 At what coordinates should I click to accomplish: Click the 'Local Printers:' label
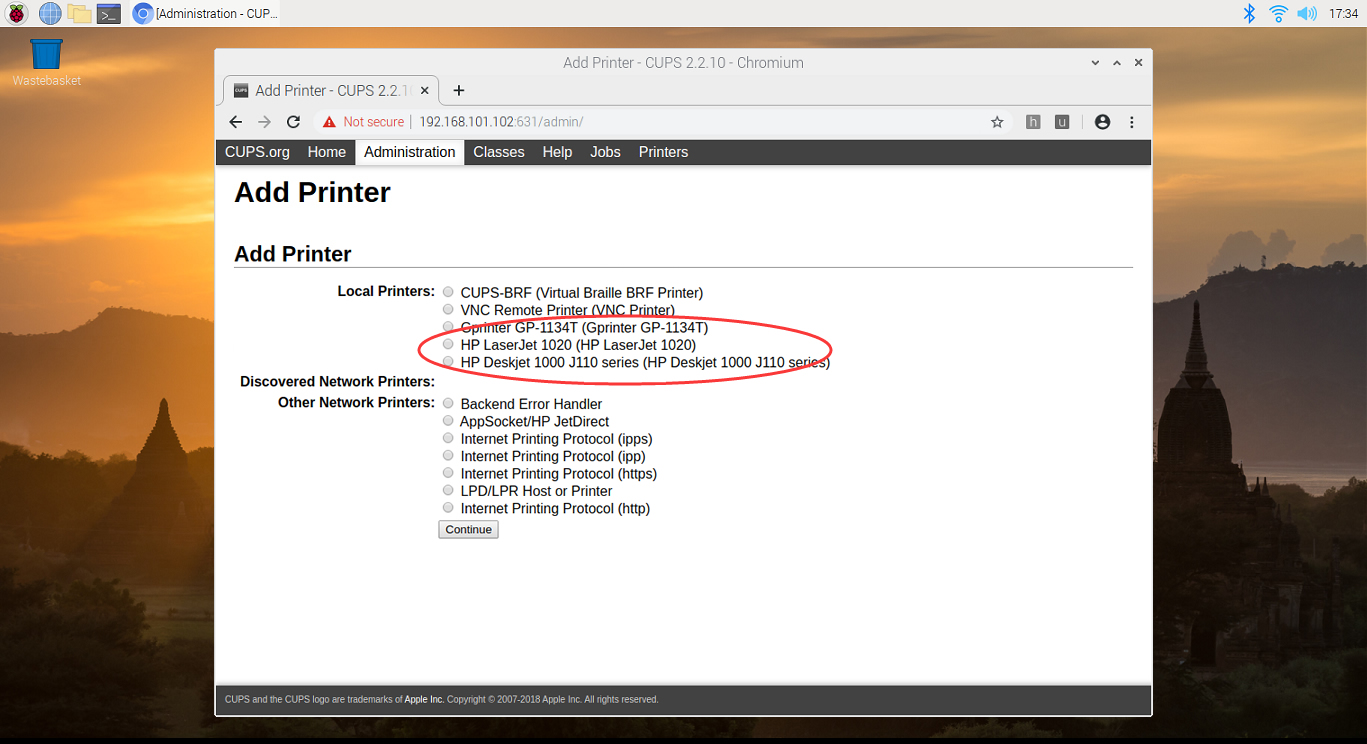(x=386, y=291)
